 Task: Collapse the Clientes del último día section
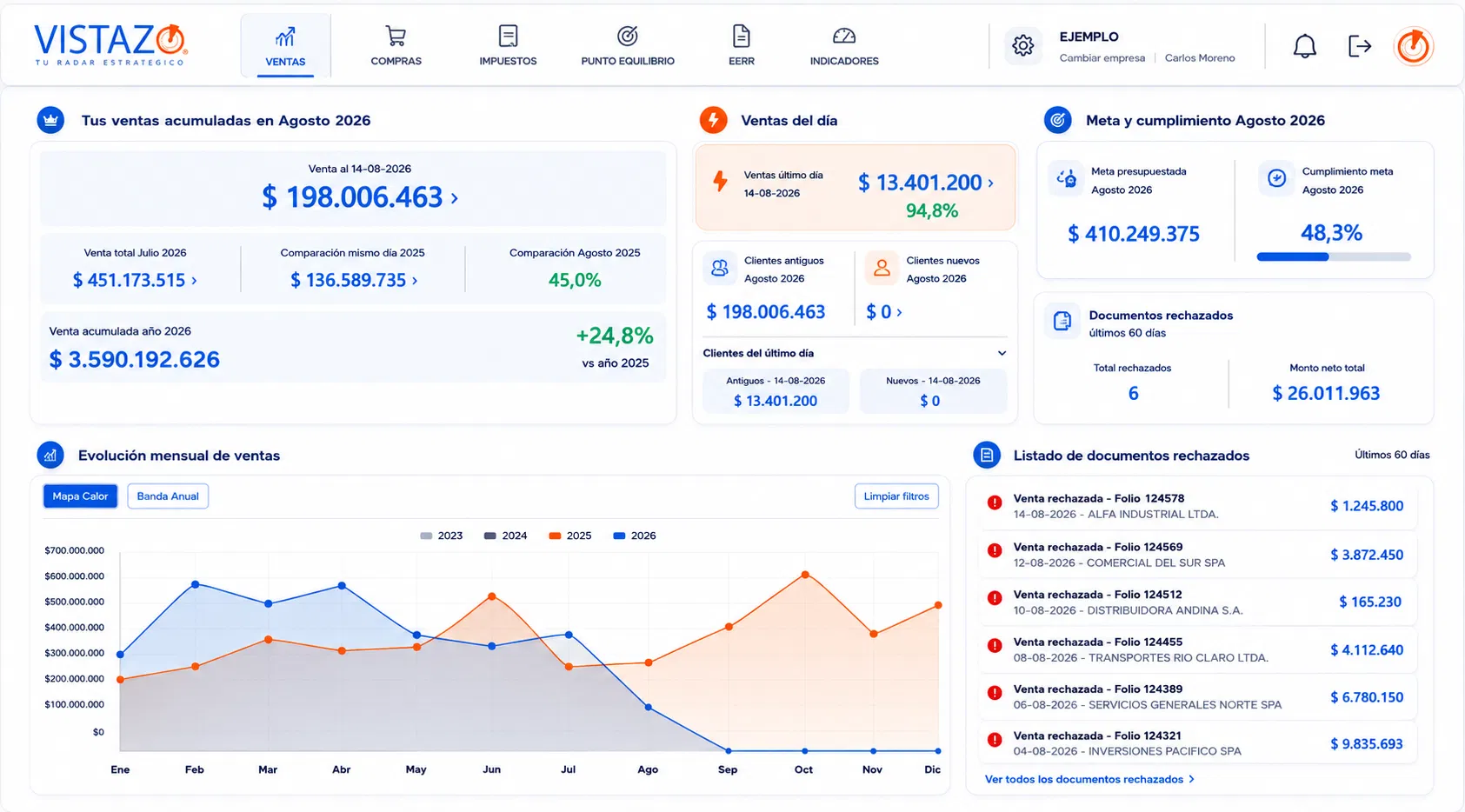coord(1002,353)
